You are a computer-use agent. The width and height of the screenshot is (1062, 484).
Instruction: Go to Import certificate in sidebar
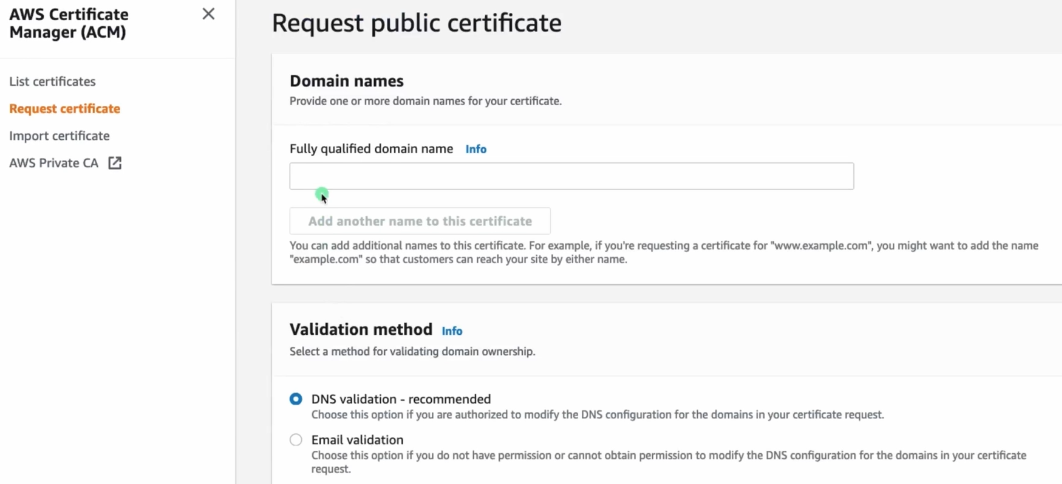[x=59, y=135]
